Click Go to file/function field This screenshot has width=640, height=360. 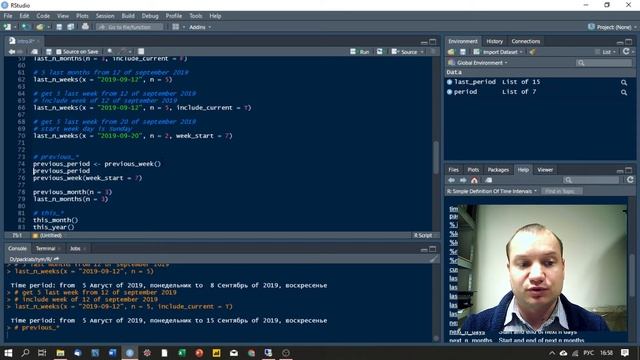pos(129,27)
